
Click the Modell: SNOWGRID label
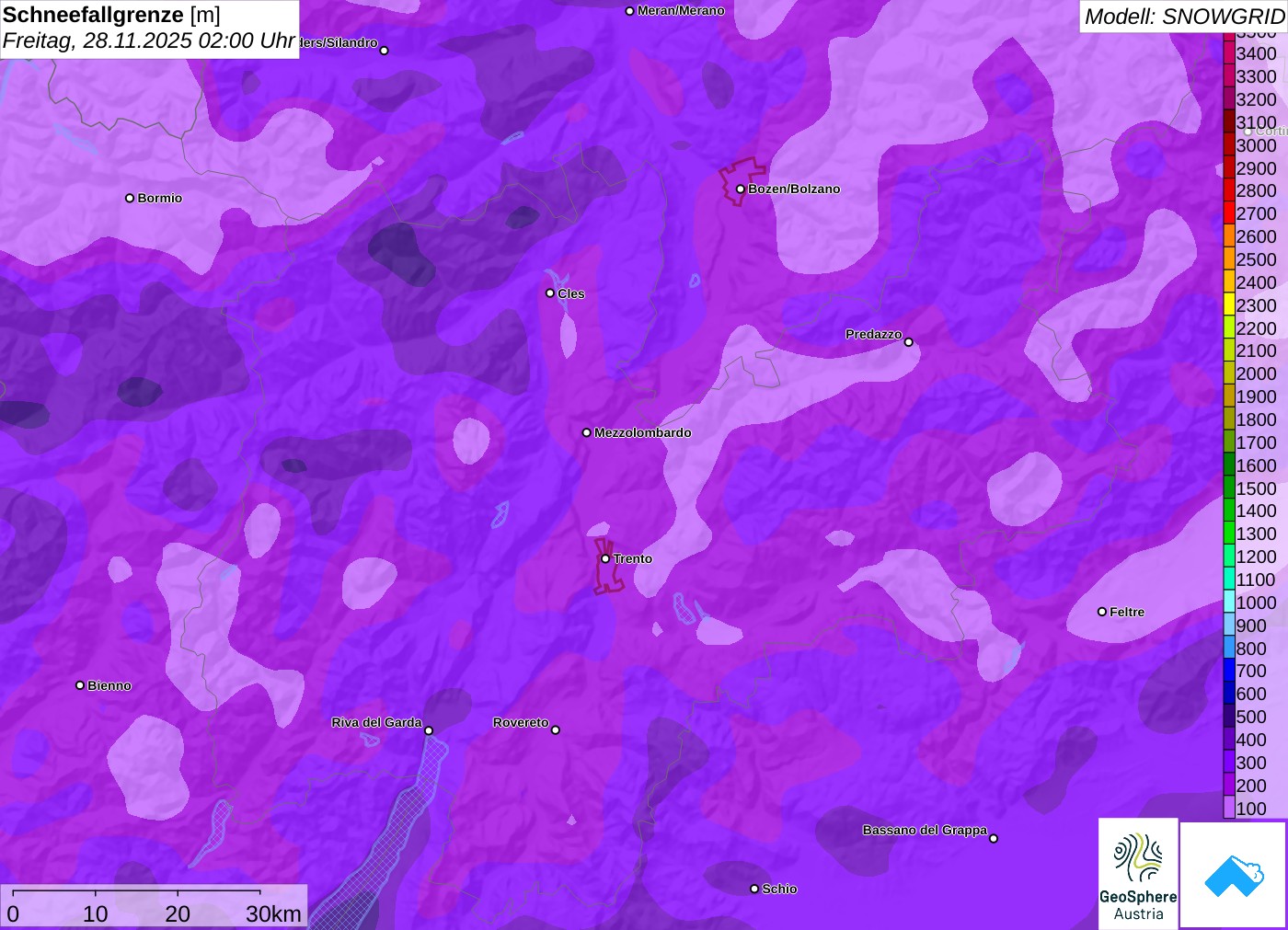1184,17
